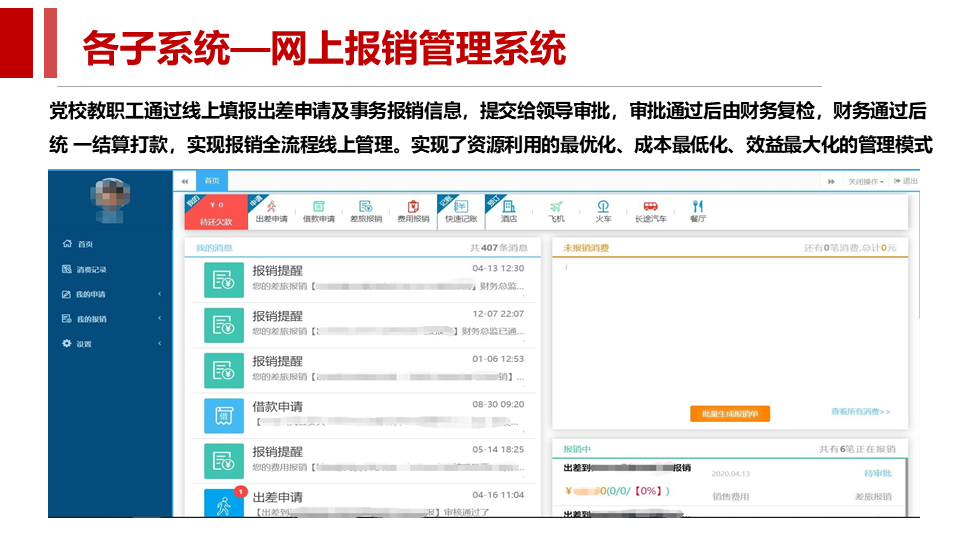This screenshot has width=960, height=540.
Task: Select the 费用报销 toolbar icon
Action: (413, 211)
